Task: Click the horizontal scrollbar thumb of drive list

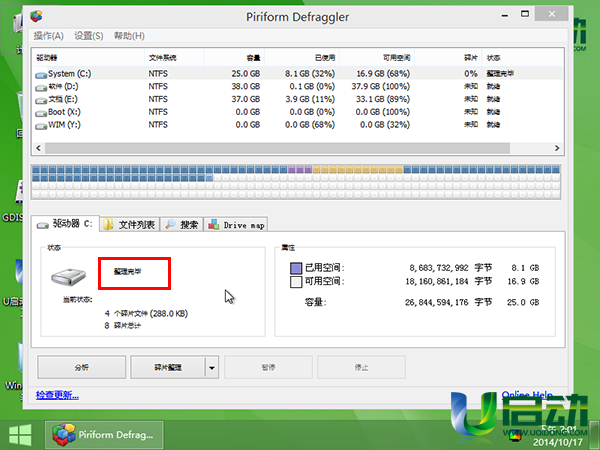Action: (277, 148)
